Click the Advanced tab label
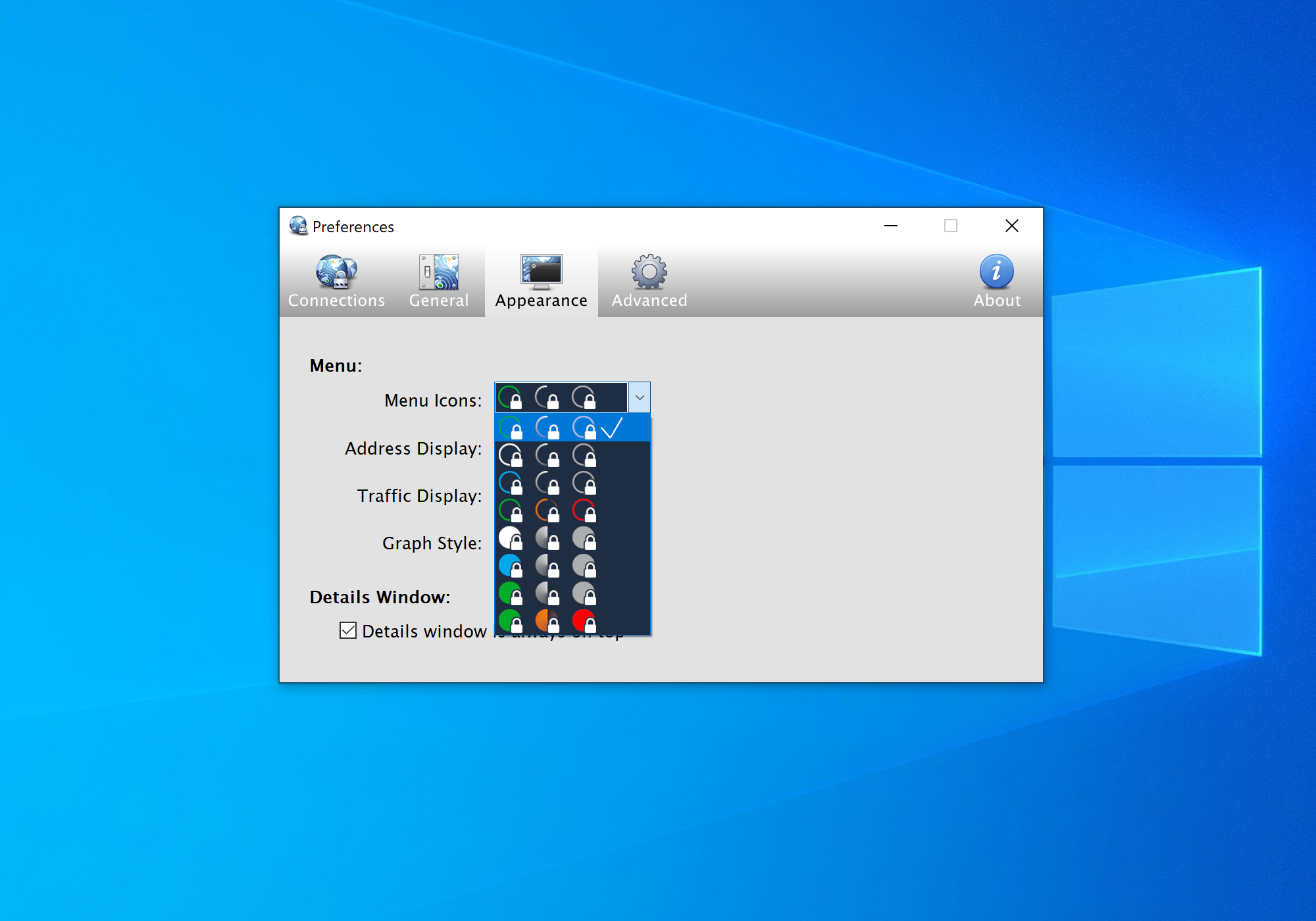The height and width of the screenshot is (921, 1316). click(648, 300)
